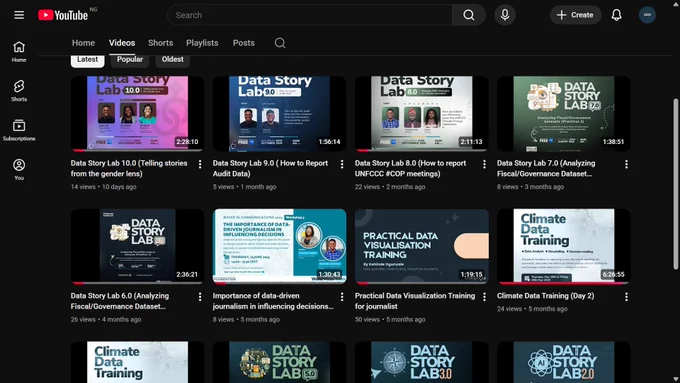Open Subscriptions in the sidebar
Screen dimensions: 680x383
[19, 131]
